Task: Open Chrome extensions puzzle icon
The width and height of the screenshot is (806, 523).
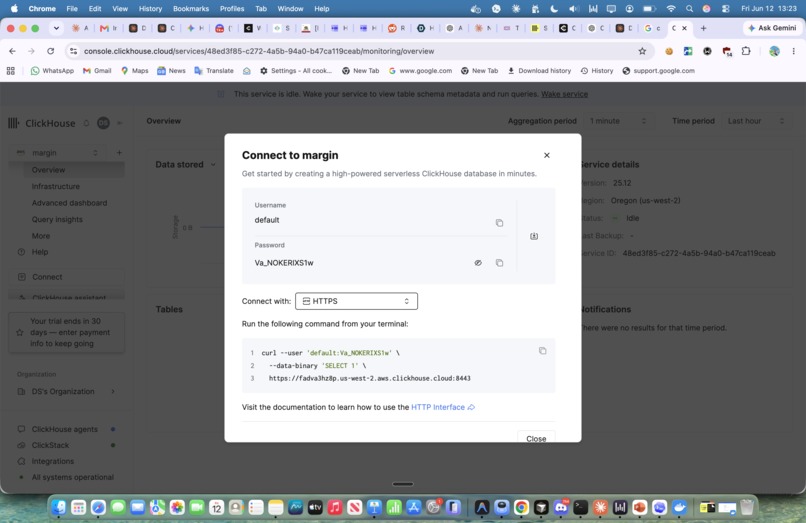Action: point(746,51)
